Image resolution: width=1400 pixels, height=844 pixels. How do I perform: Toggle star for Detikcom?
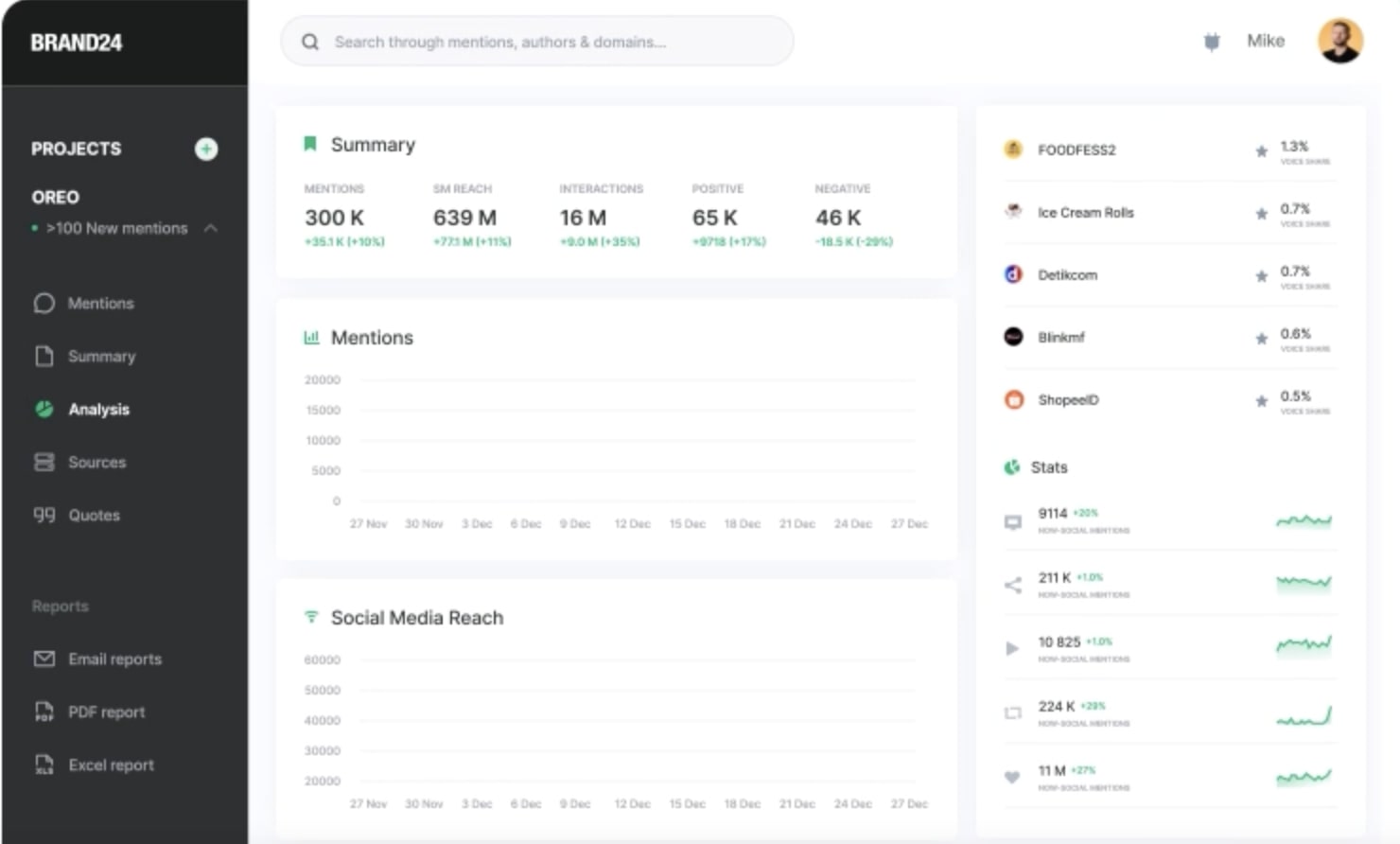tap(1261, 275)
